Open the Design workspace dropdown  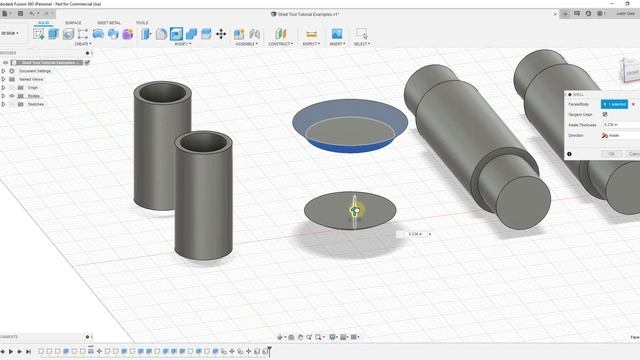pos(10,33)
